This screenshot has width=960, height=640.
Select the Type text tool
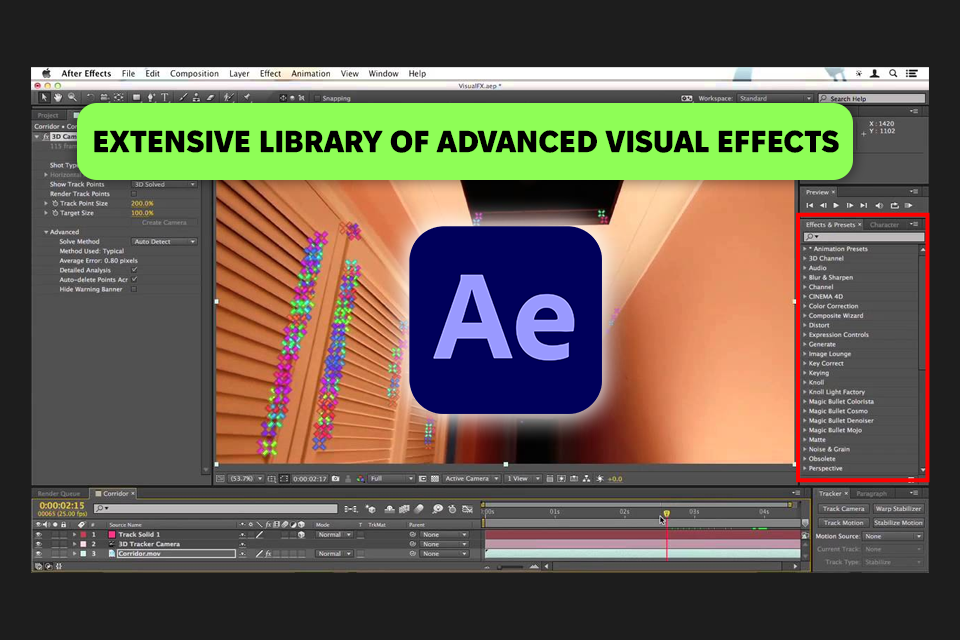point(165,98)
